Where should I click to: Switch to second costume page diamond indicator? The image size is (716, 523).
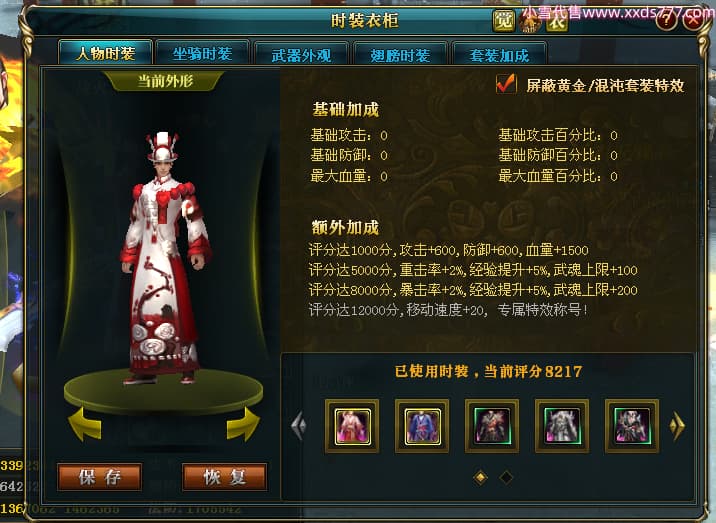pyautogui.click(x=506, y=477)
